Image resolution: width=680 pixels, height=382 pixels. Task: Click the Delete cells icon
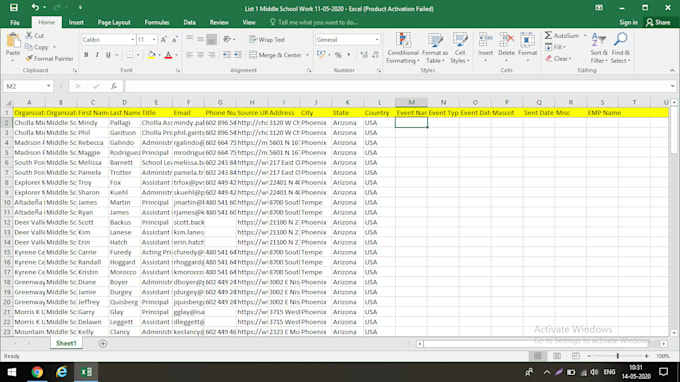click(x=506, y=40)
